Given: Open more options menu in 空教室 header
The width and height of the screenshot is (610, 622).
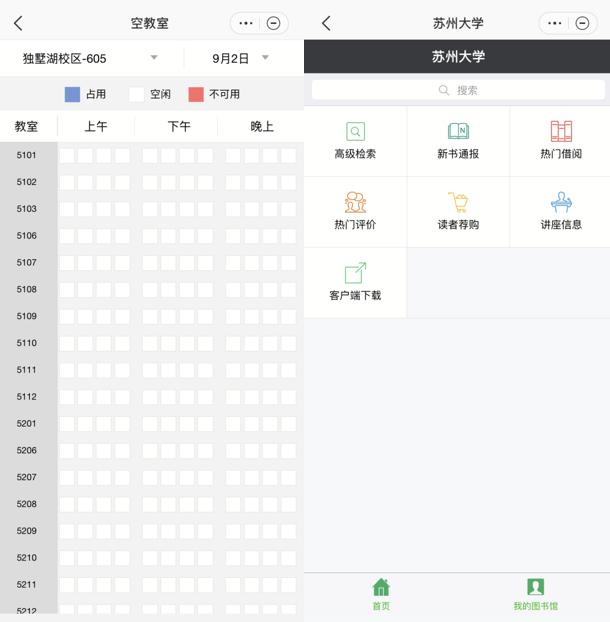Looking at the screenshot, I should tap(245, 23).
